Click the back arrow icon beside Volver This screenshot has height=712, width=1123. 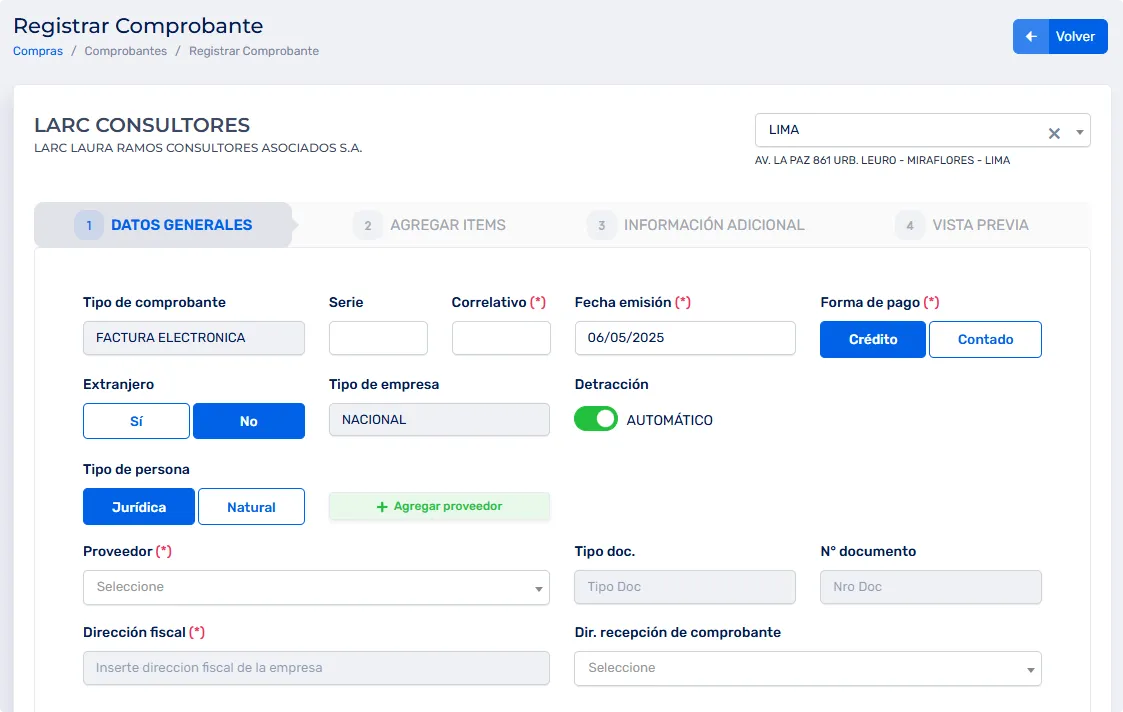[1031, 37]
